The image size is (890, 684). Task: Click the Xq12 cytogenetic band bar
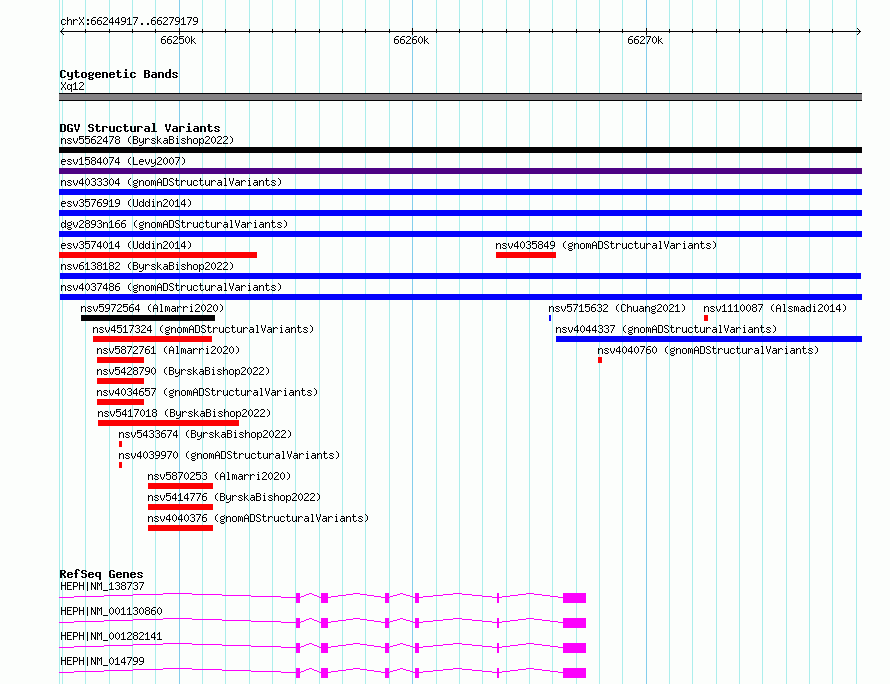point(460,97)
